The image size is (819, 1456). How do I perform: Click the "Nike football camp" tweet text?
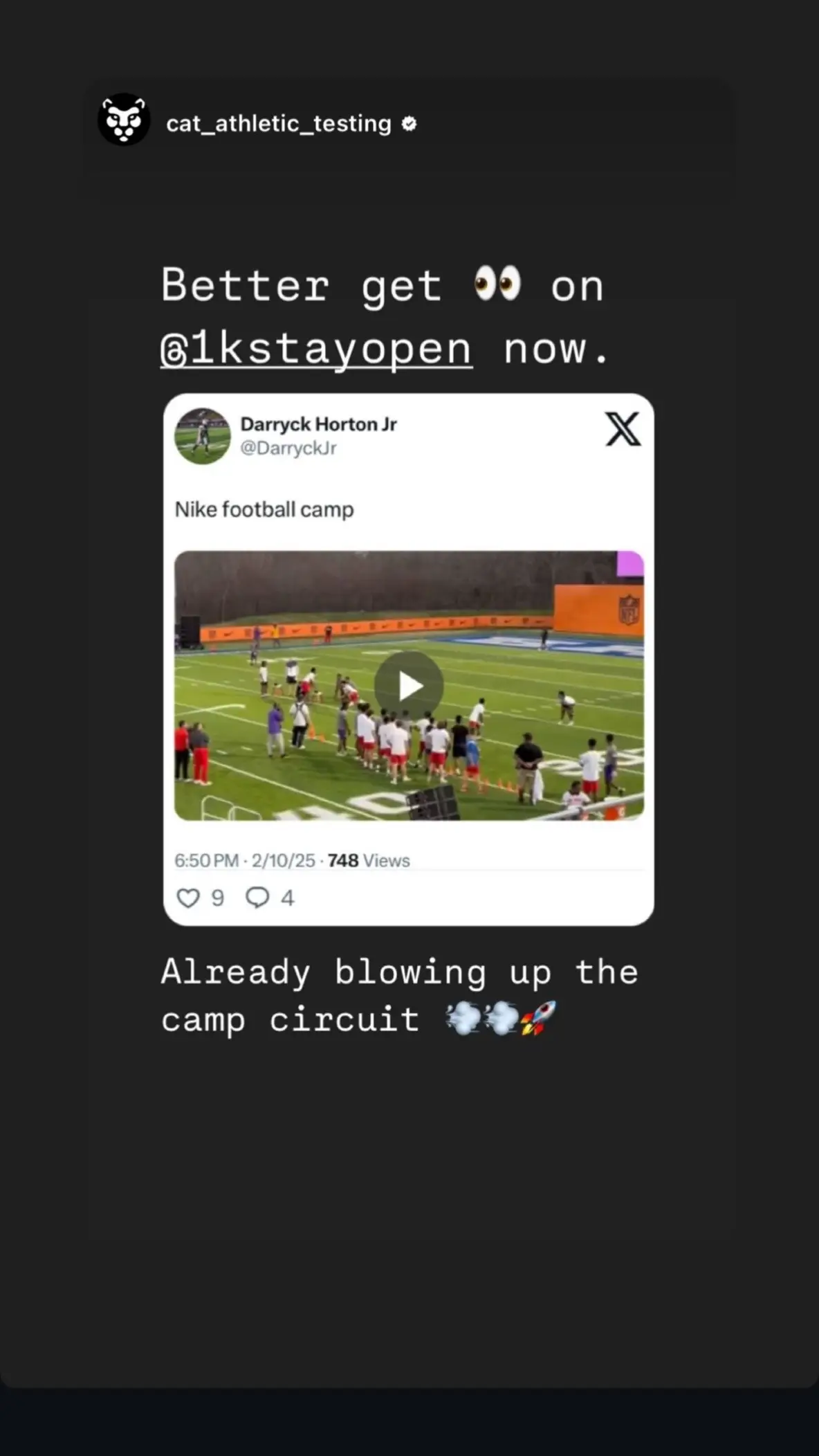264,509
